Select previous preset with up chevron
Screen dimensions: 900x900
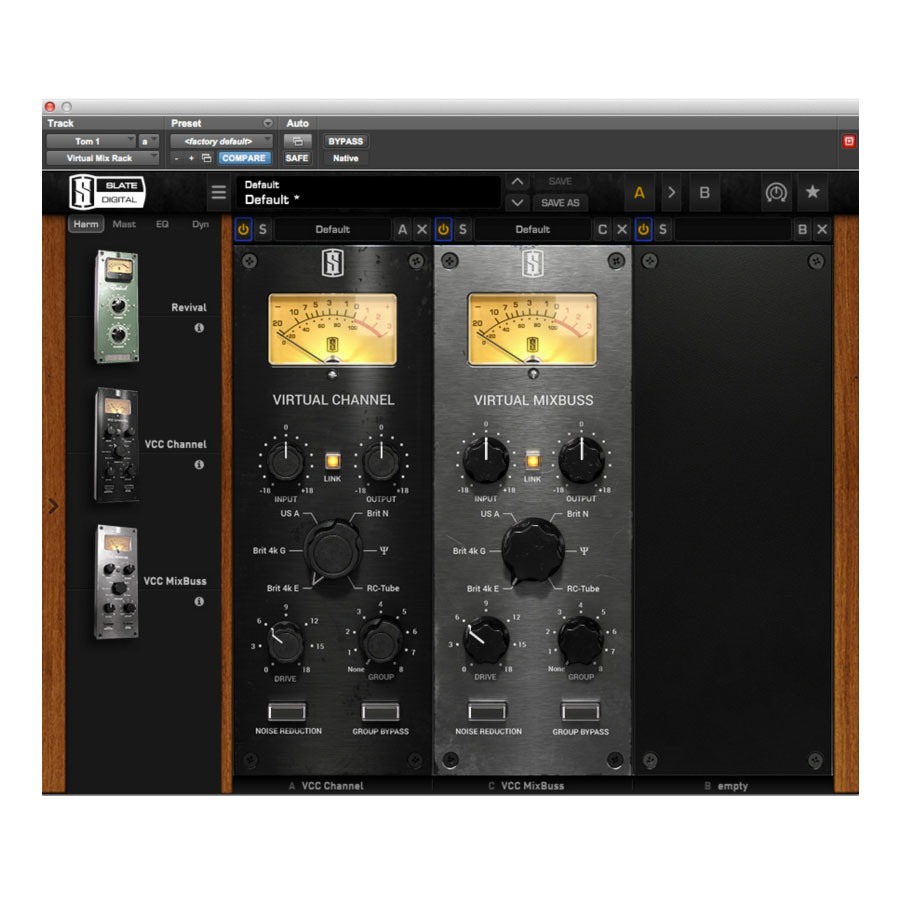coord(517,181)
